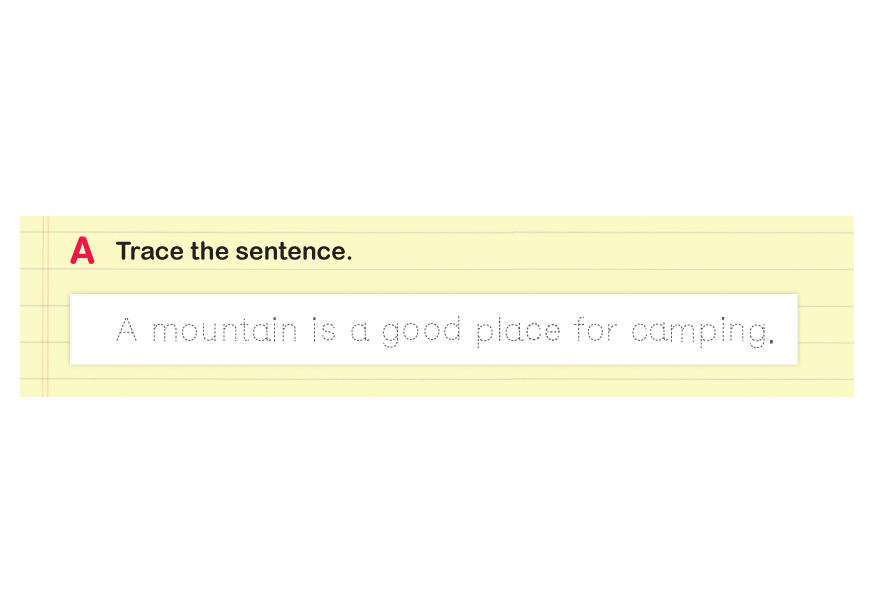
Task: Click the letter "f" in "for"
Action: tap(581, 329)
